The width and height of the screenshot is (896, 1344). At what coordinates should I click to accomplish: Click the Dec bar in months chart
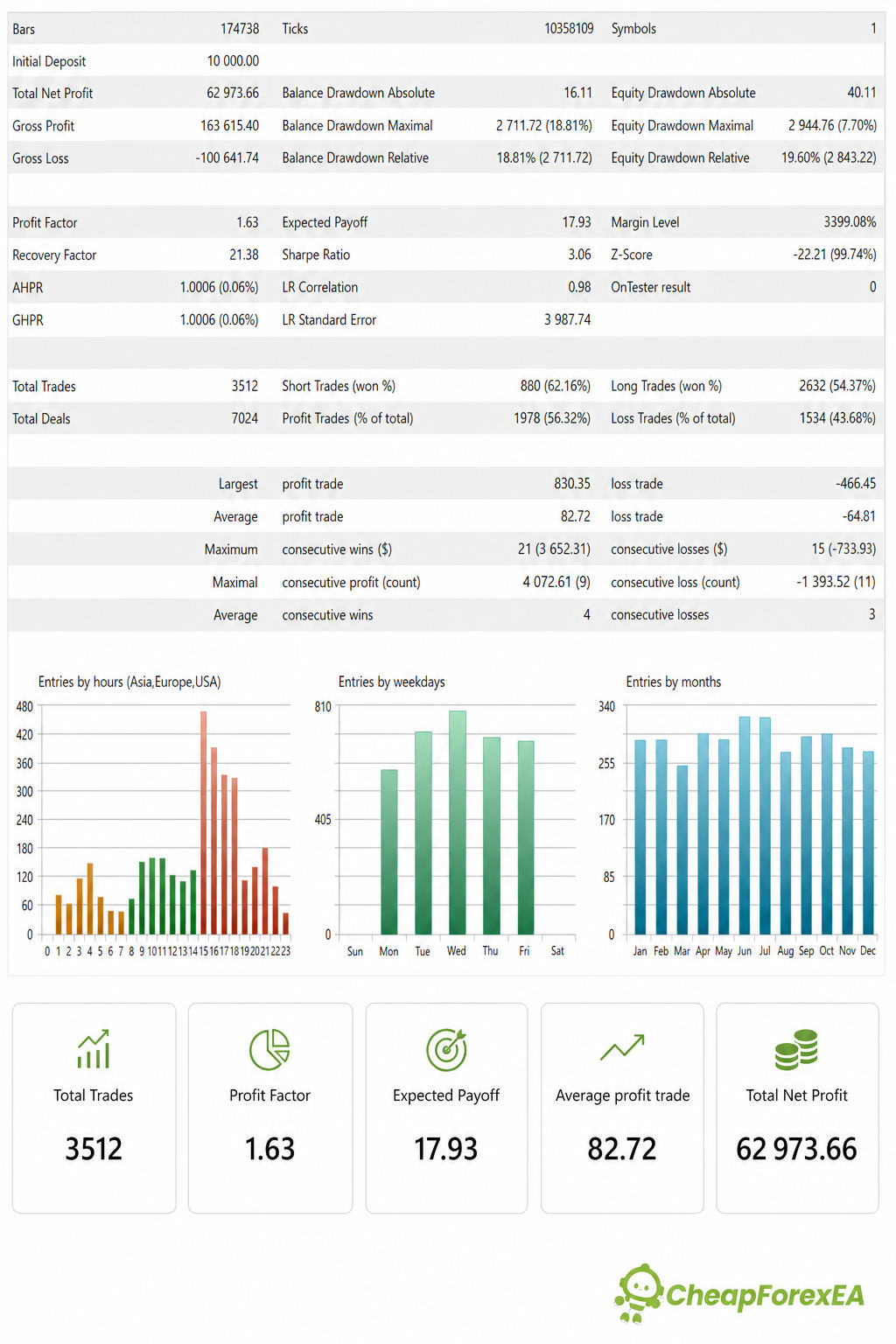(x=868, y=843)
